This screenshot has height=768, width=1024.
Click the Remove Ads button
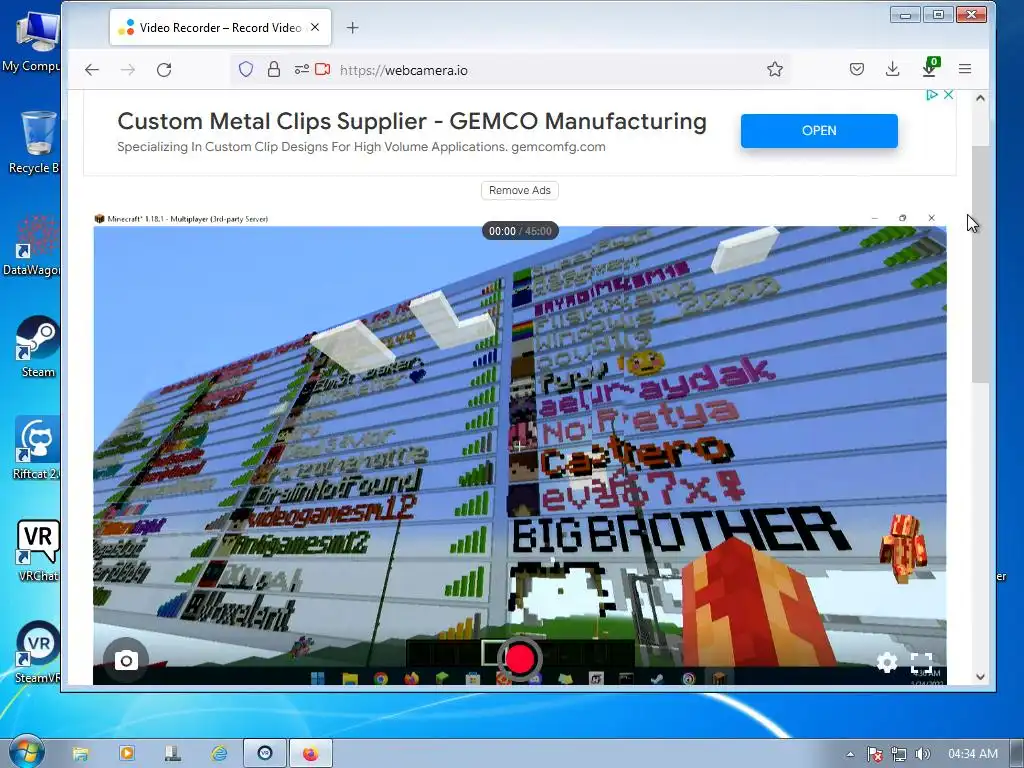pyautogui.click(x=520, y=190)
